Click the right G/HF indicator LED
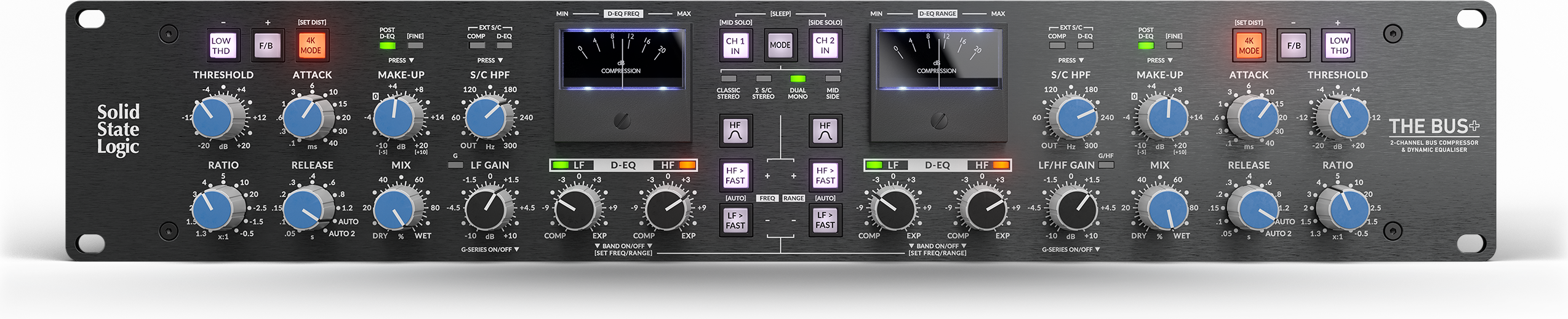1568x319 pixels. point(1106,165)
